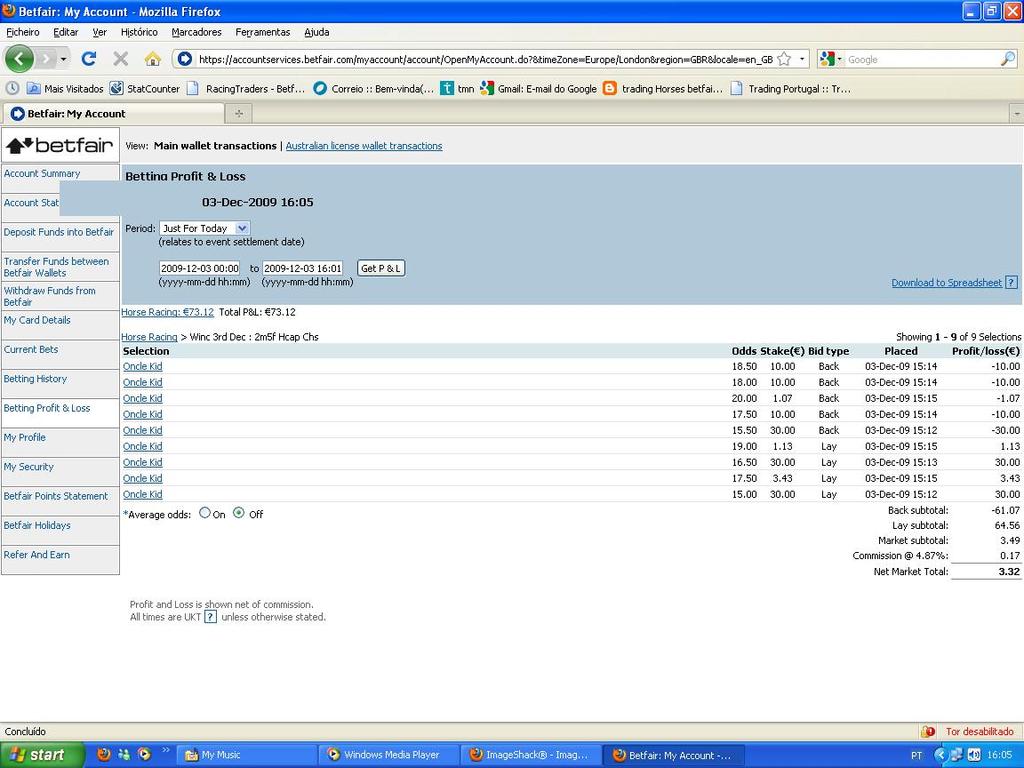
Task: Click the history clock icon in bookmarks bar
Action: [x=12, y=89]
